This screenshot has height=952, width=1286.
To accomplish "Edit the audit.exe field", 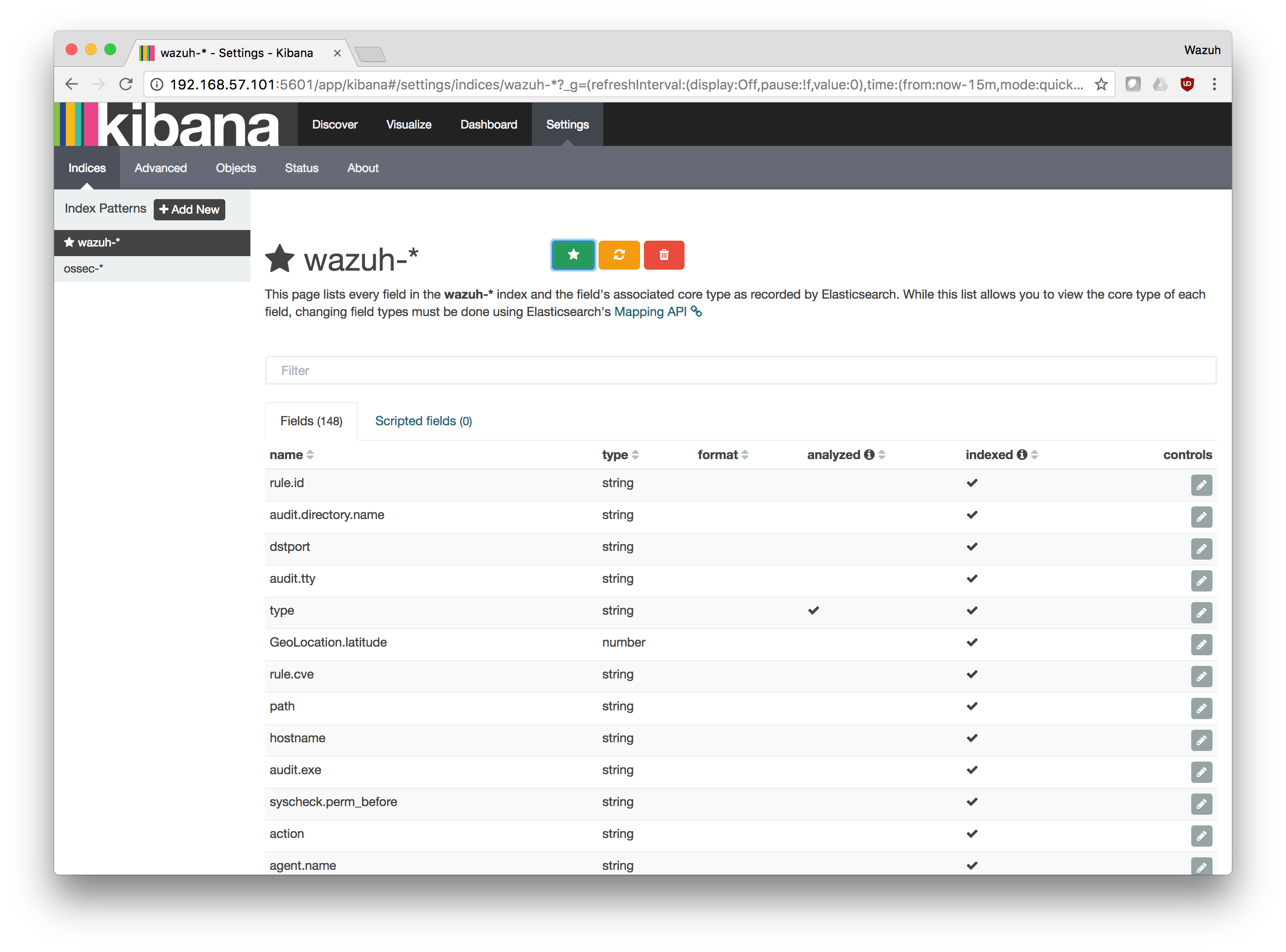I will tap(1201, 772).
